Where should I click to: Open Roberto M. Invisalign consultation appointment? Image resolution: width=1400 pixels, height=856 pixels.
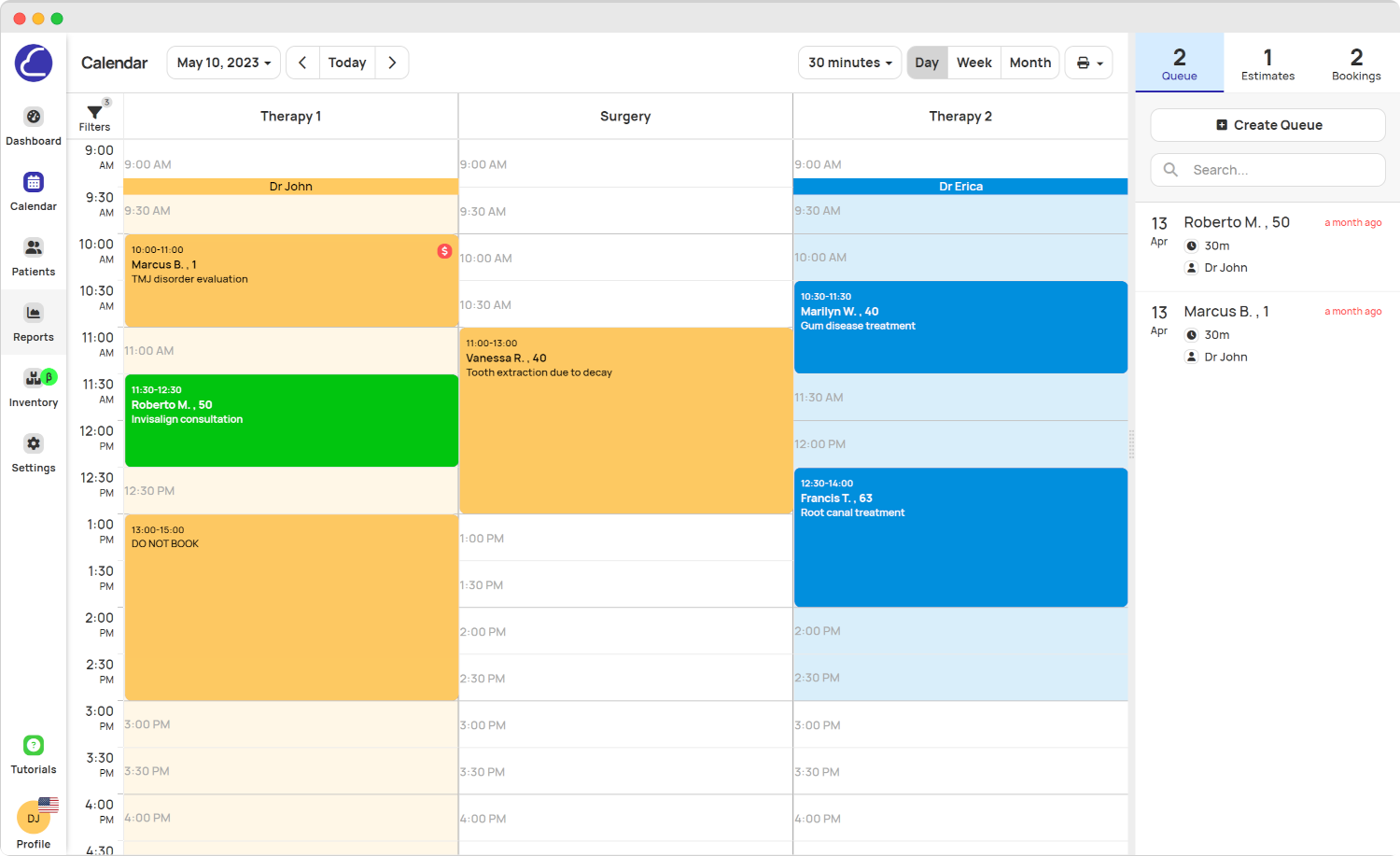[x=291, y=420]
